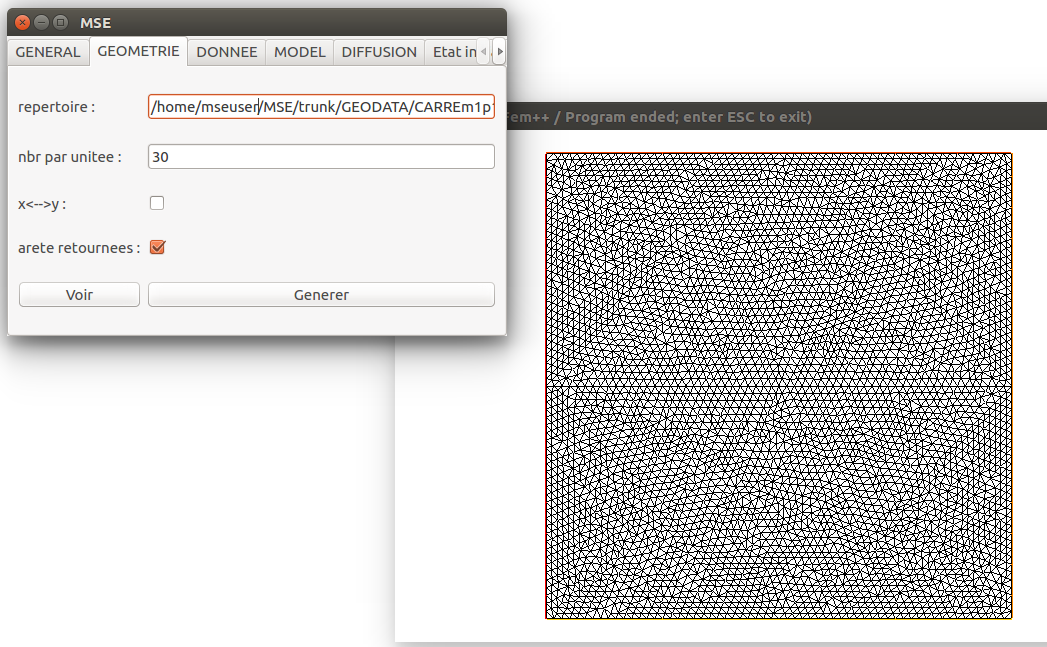Open the GENERAL tab
Screen dimensions: 1047x647
coord(48,51)
